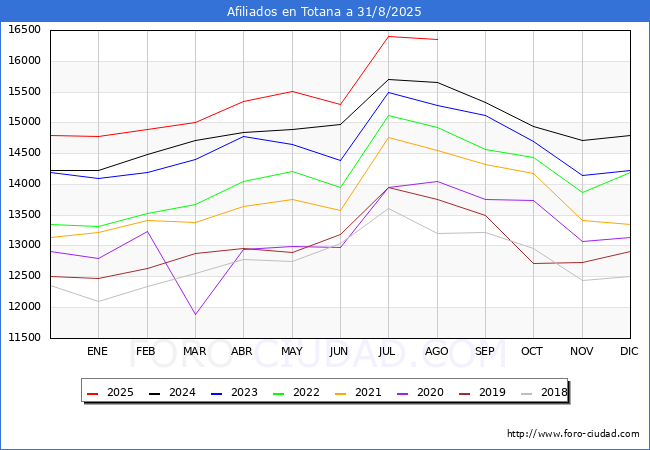Click the JUL label on the x-axis
This screenshot has width=650, height=450.
point(387,351)
